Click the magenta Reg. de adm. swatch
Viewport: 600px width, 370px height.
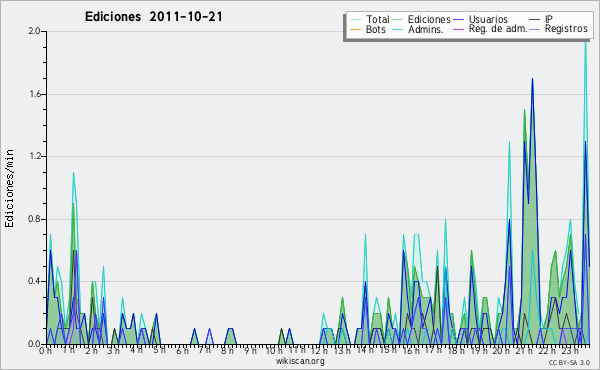coord(458,29)
